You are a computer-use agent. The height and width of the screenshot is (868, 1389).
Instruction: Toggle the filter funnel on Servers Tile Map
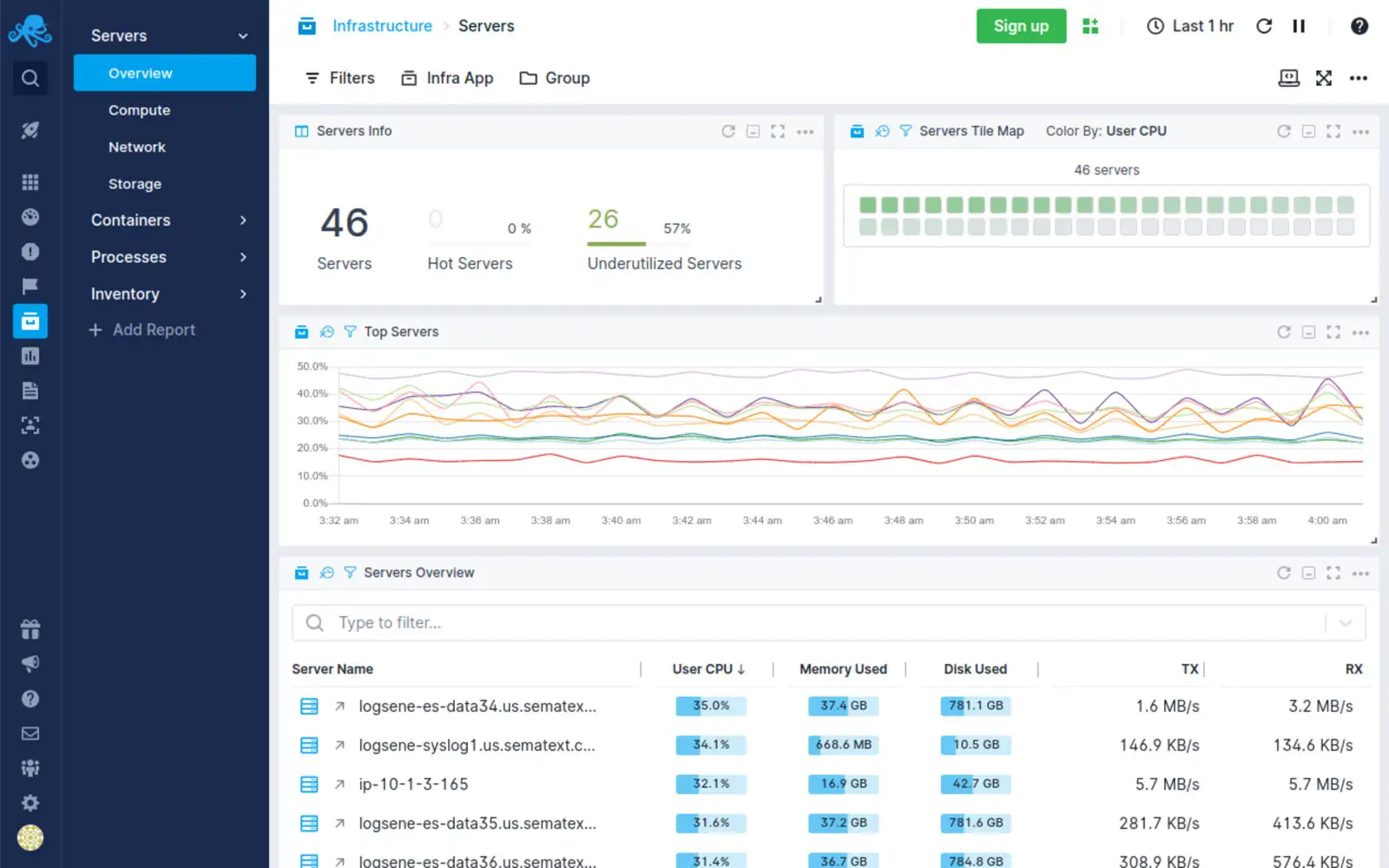(905, 131)
